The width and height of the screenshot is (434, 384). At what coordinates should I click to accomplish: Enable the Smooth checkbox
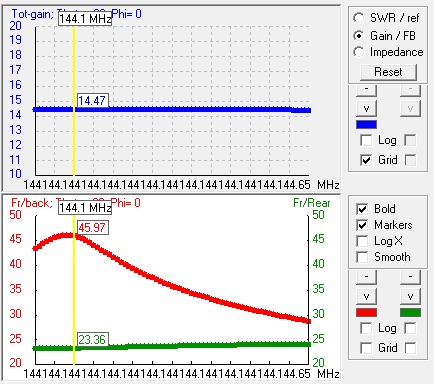click(362, 257)
